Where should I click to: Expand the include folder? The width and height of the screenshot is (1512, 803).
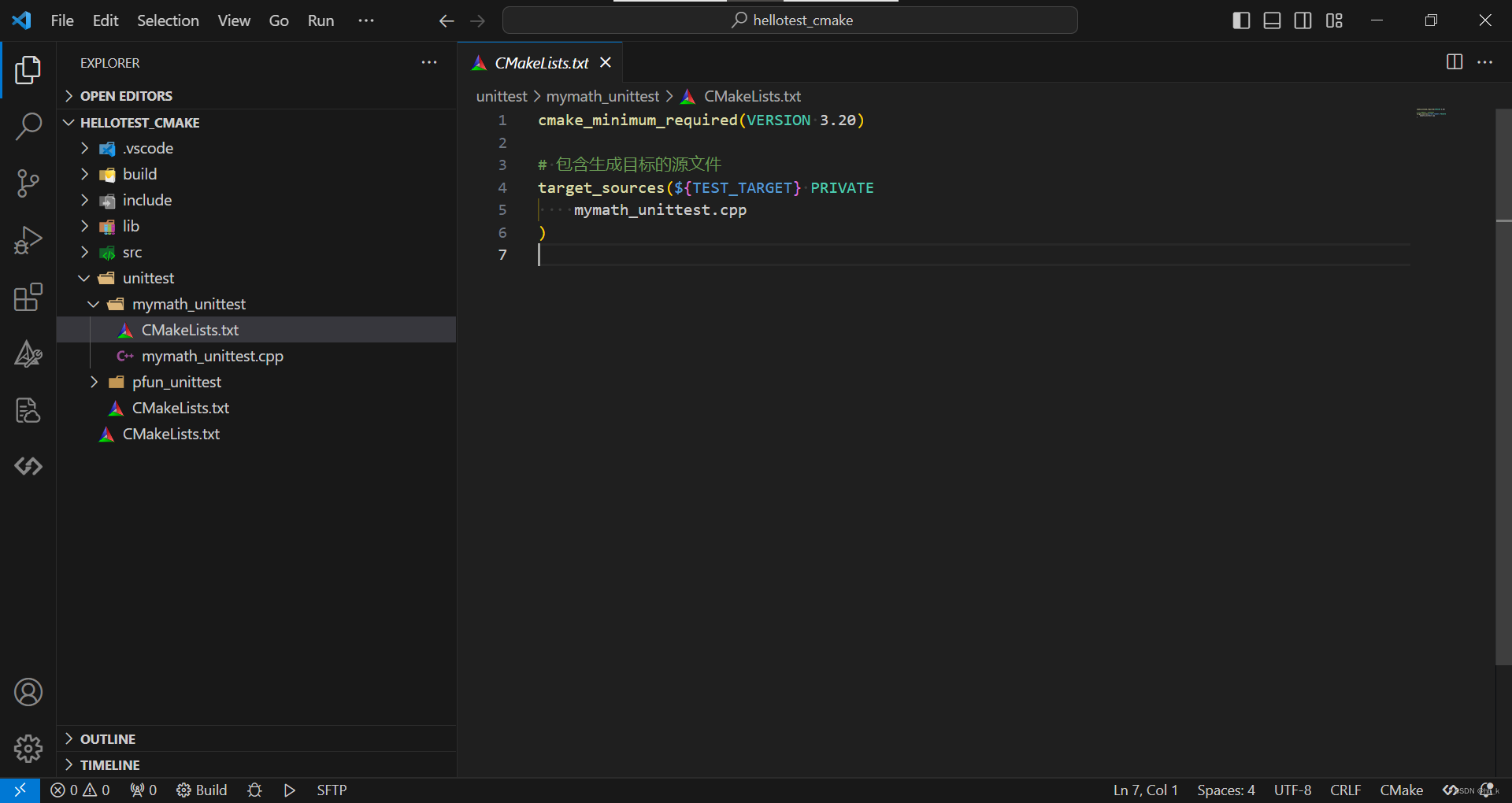257,200
